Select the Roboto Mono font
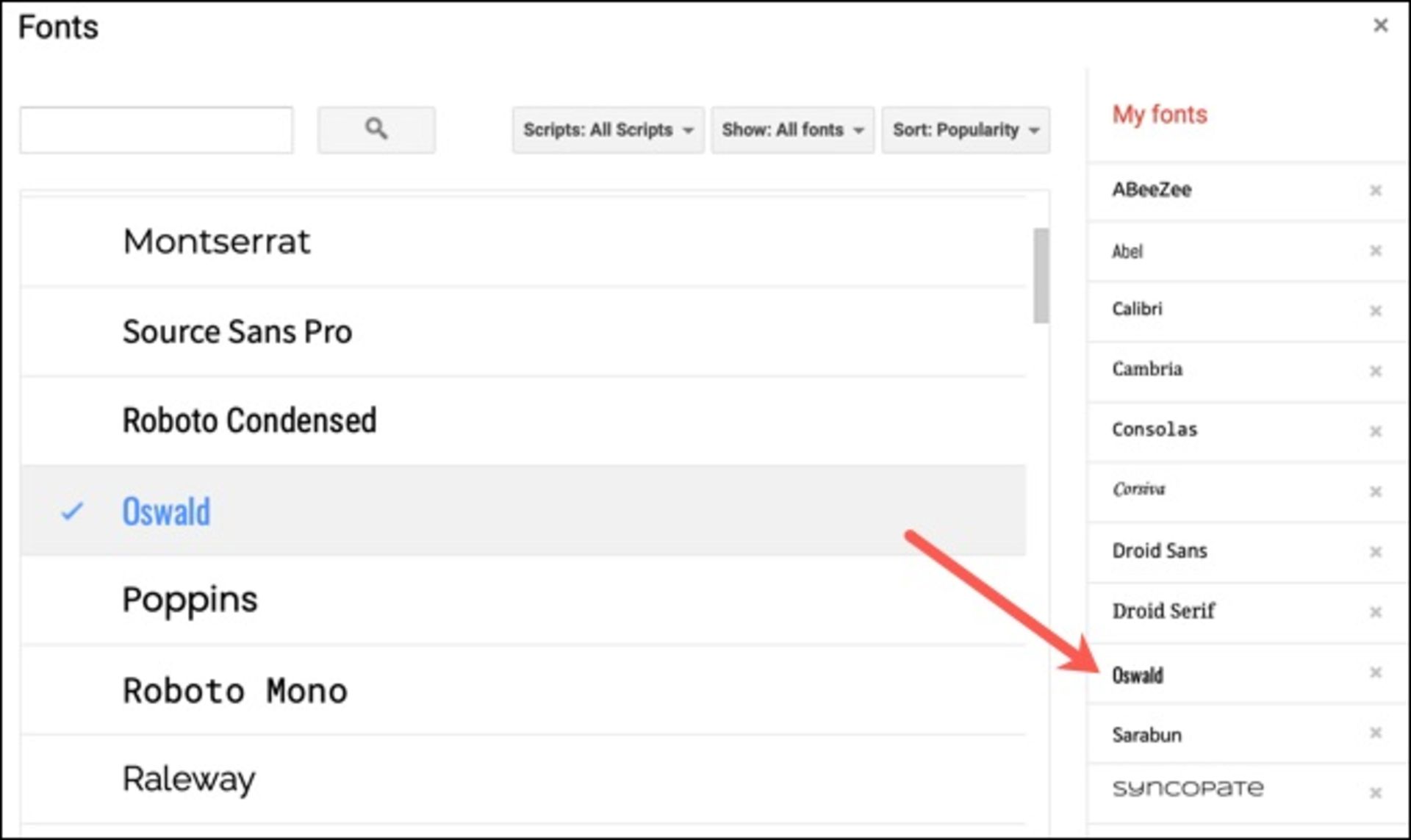The height and width of the screenshot is (840, 1411). pos(235,691)
